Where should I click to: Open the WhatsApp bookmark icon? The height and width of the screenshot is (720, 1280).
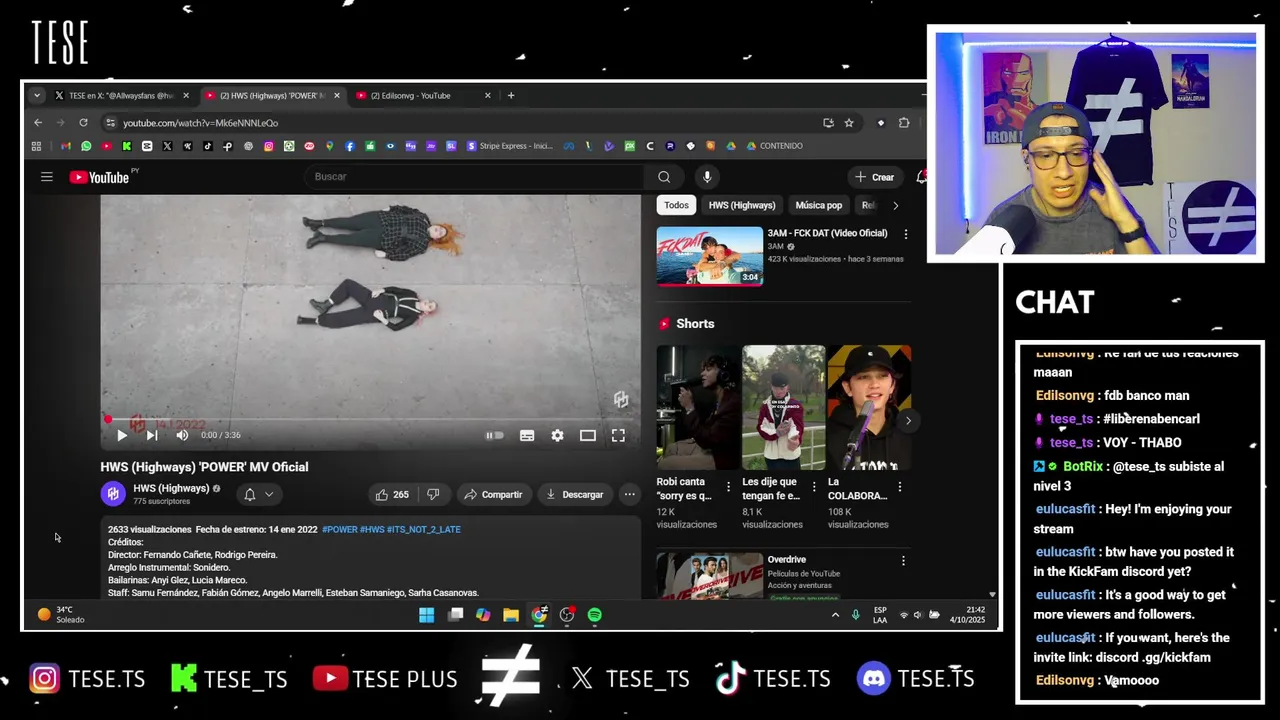coord(86,146)
